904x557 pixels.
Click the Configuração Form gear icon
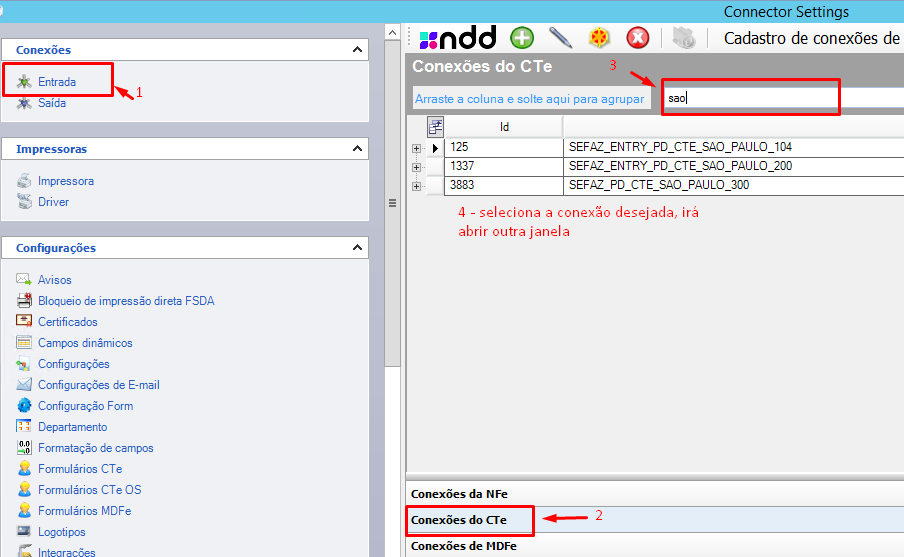[x=25, y=406]
